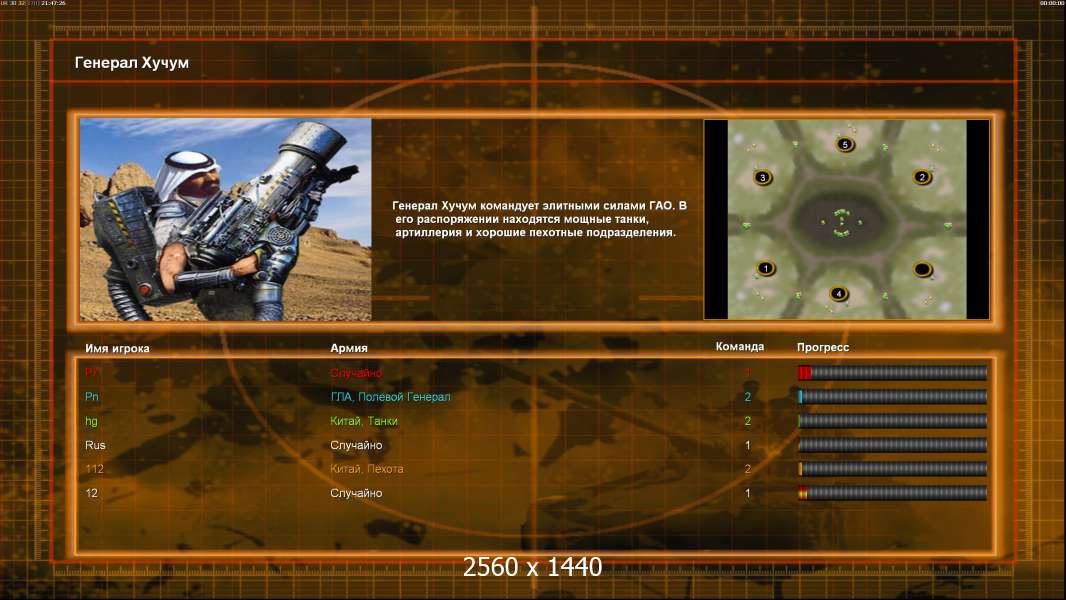This screenshot has height=600, width=1066.
Task: Select player name "112"
Action: coord(94,469)
